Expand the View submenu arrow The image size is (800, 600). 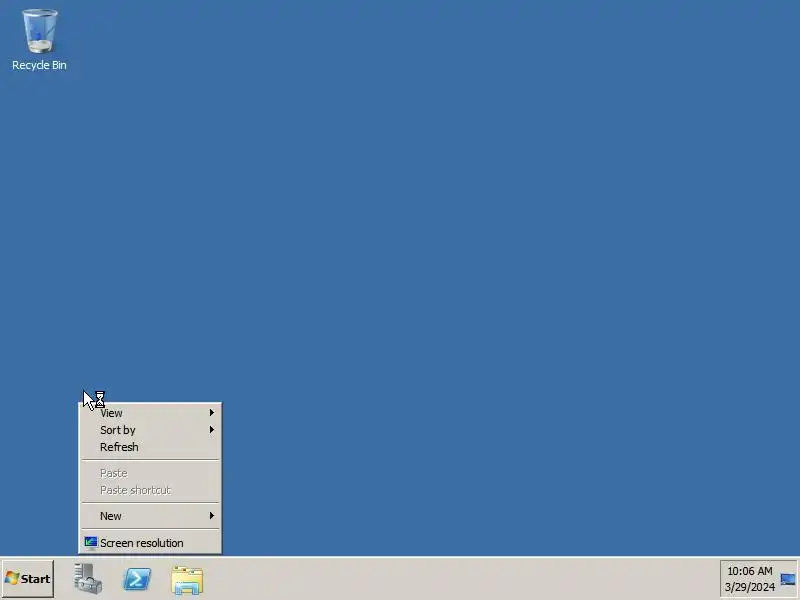pyautogui.click(x=212, y=412)
